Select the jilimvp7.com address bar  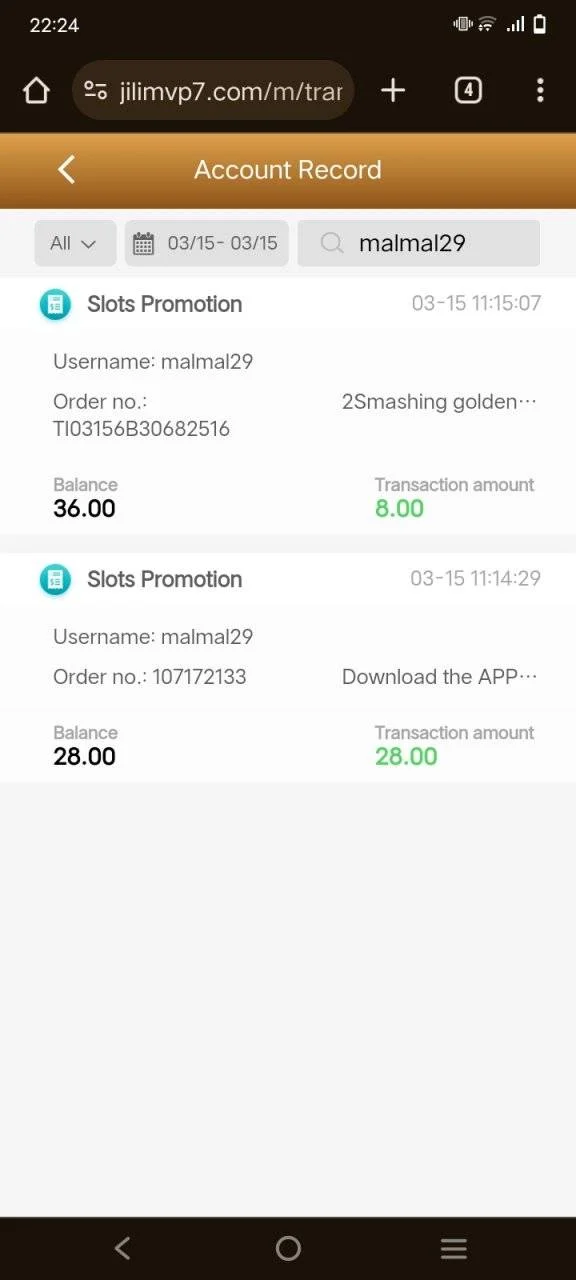tap(213, 91)
